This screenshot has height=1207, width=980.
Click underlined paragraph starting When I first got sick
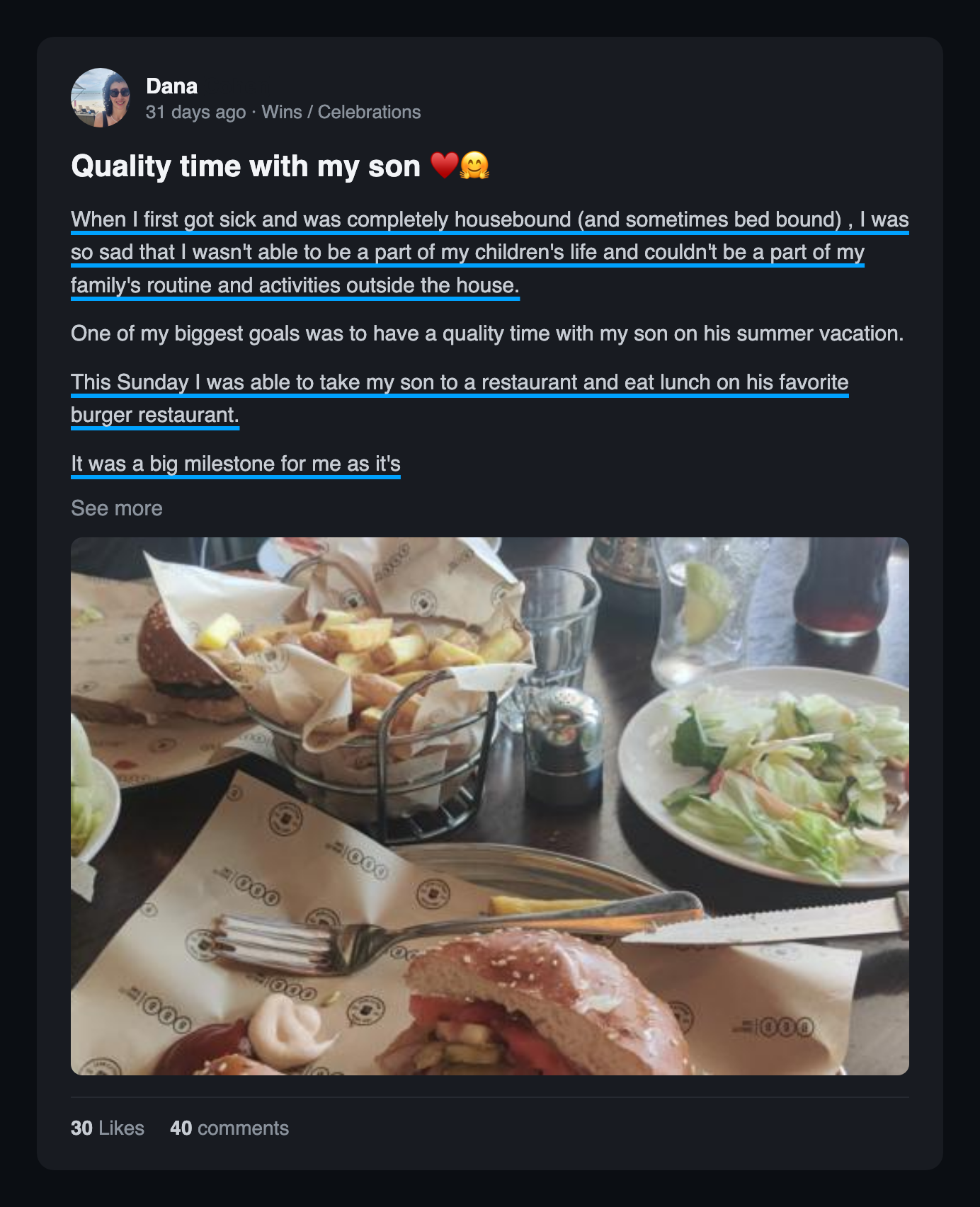[x=490, y=253]
